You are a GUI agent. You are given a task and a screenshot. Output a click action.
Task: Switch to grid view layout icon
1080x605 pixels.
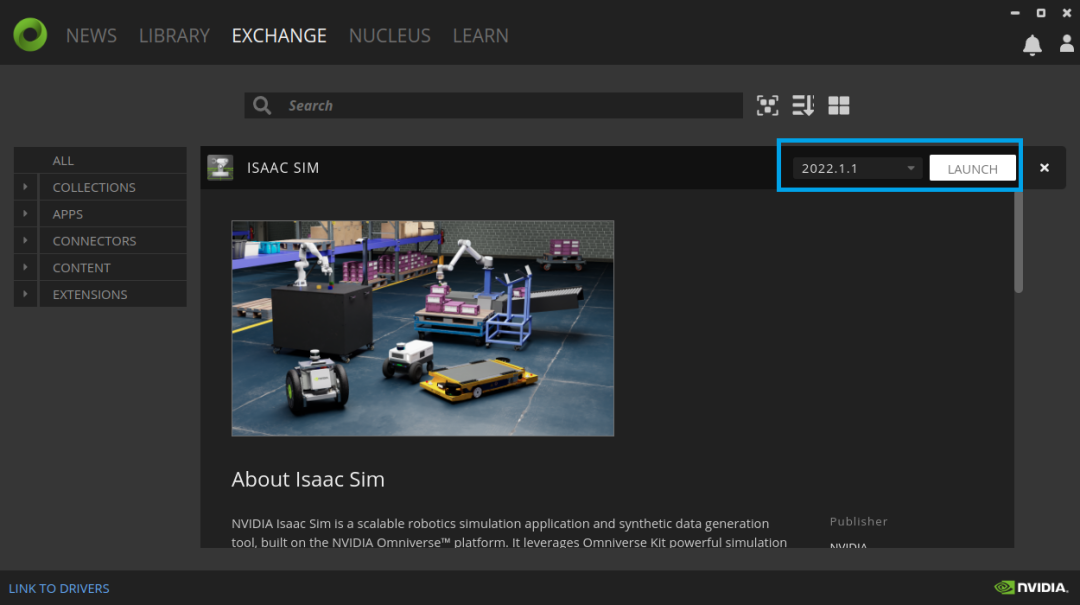tap(838, 105)
